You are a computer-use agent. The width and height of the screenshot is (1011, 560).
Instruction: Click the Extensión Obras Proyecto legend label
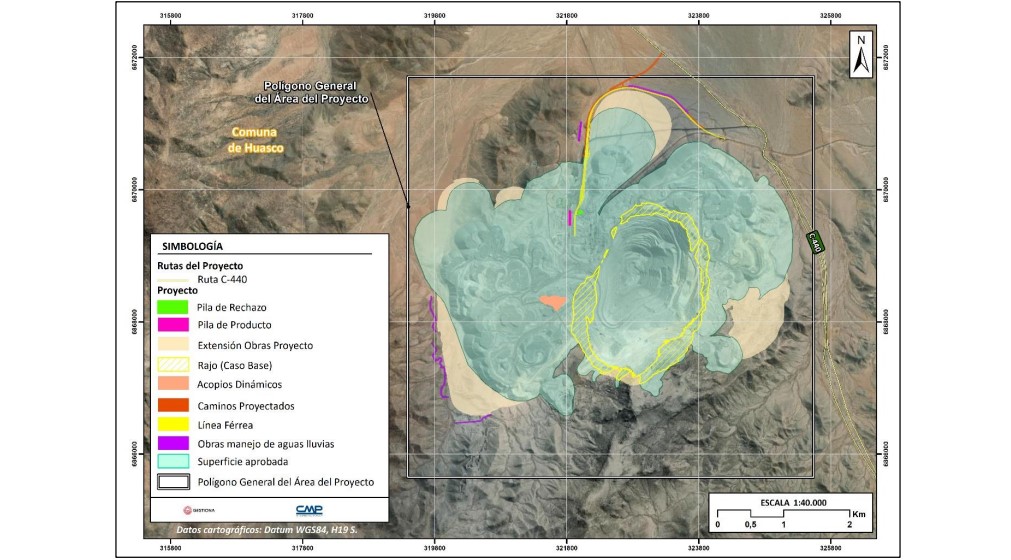point(255,345)
